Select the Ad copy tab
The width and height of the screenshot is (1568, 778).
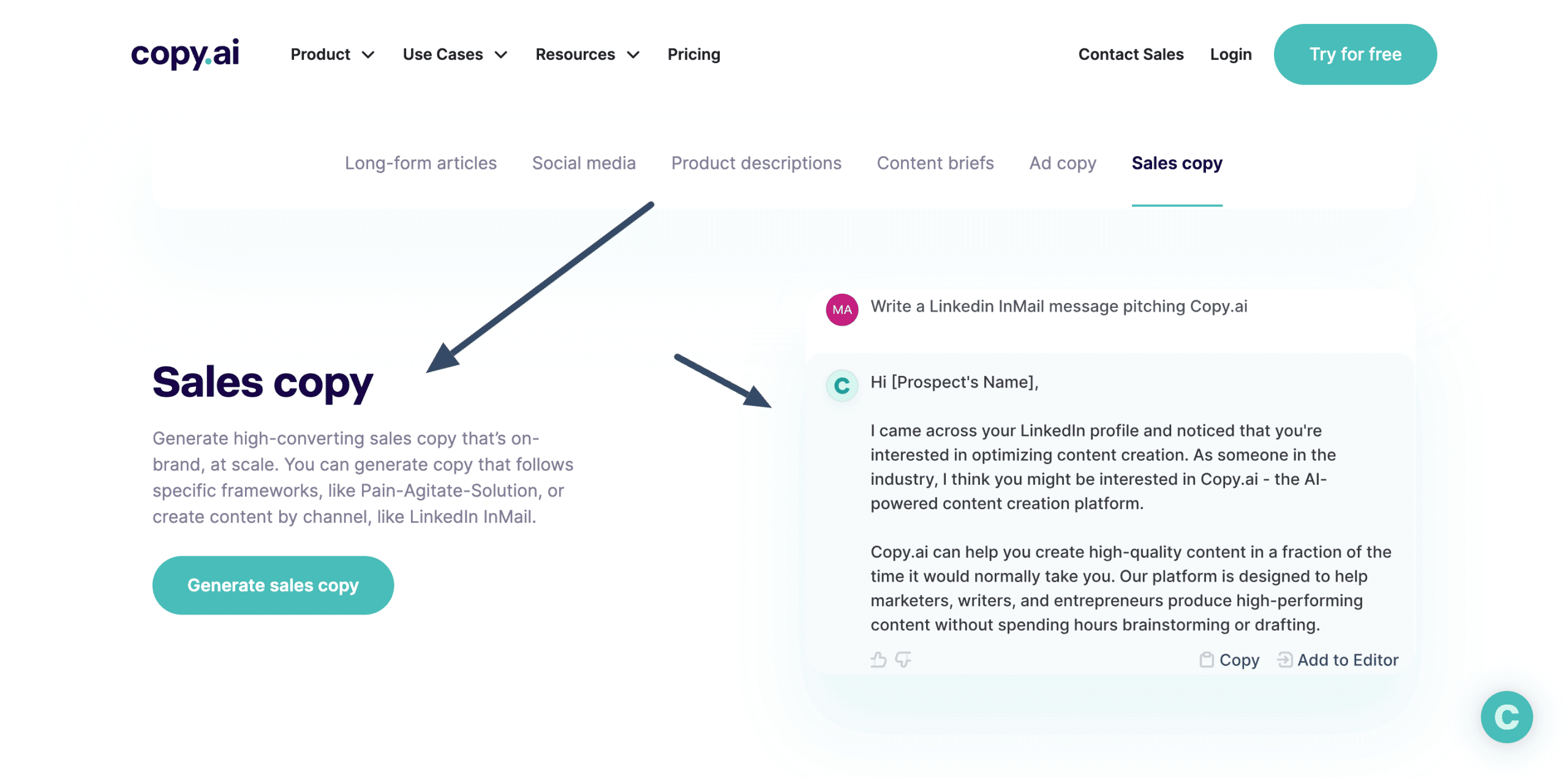[1063, 163]
